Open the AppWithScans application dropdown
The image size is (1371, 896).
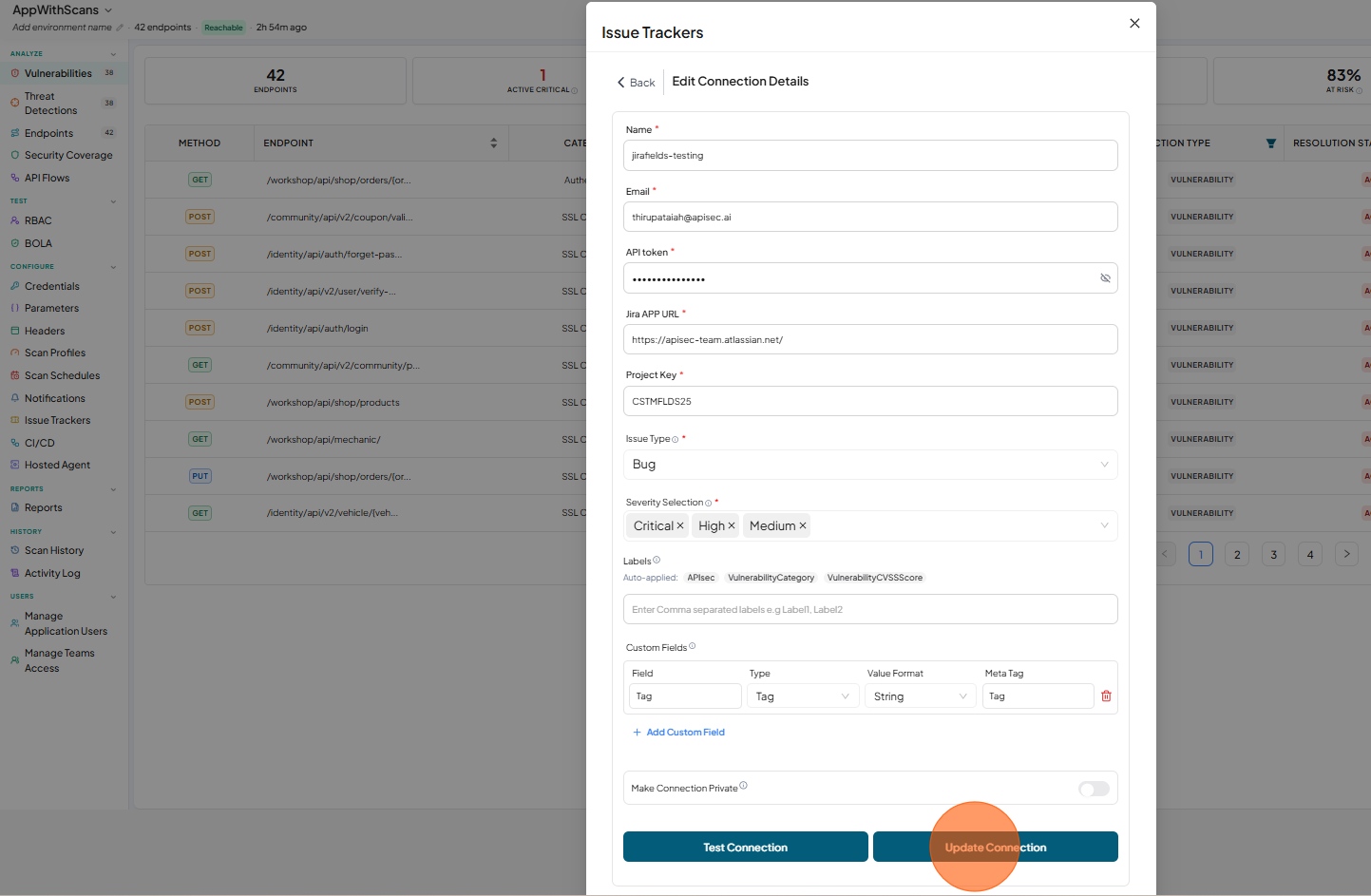tap(62, 10)
